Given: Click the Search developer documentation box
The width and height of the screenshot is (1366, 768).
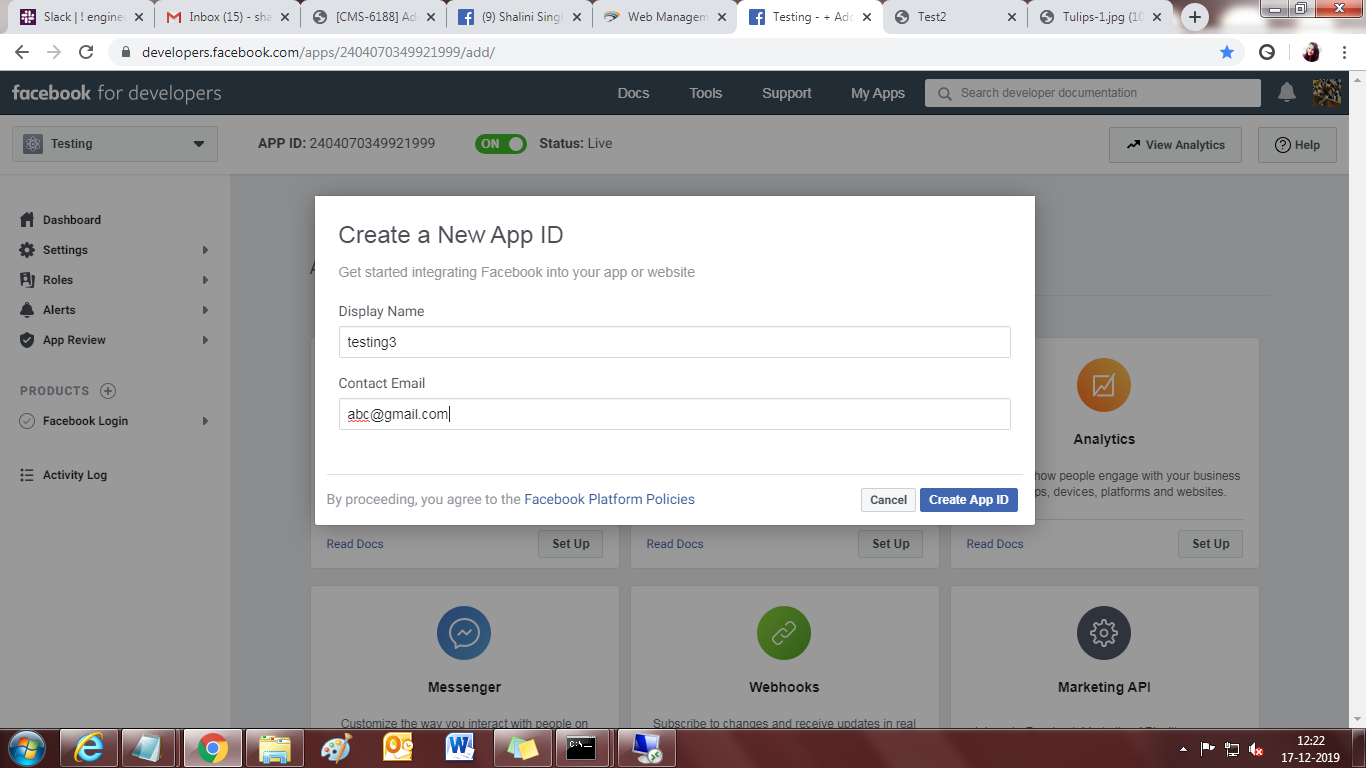Looking at the screenshot, I should point(1093,93).
